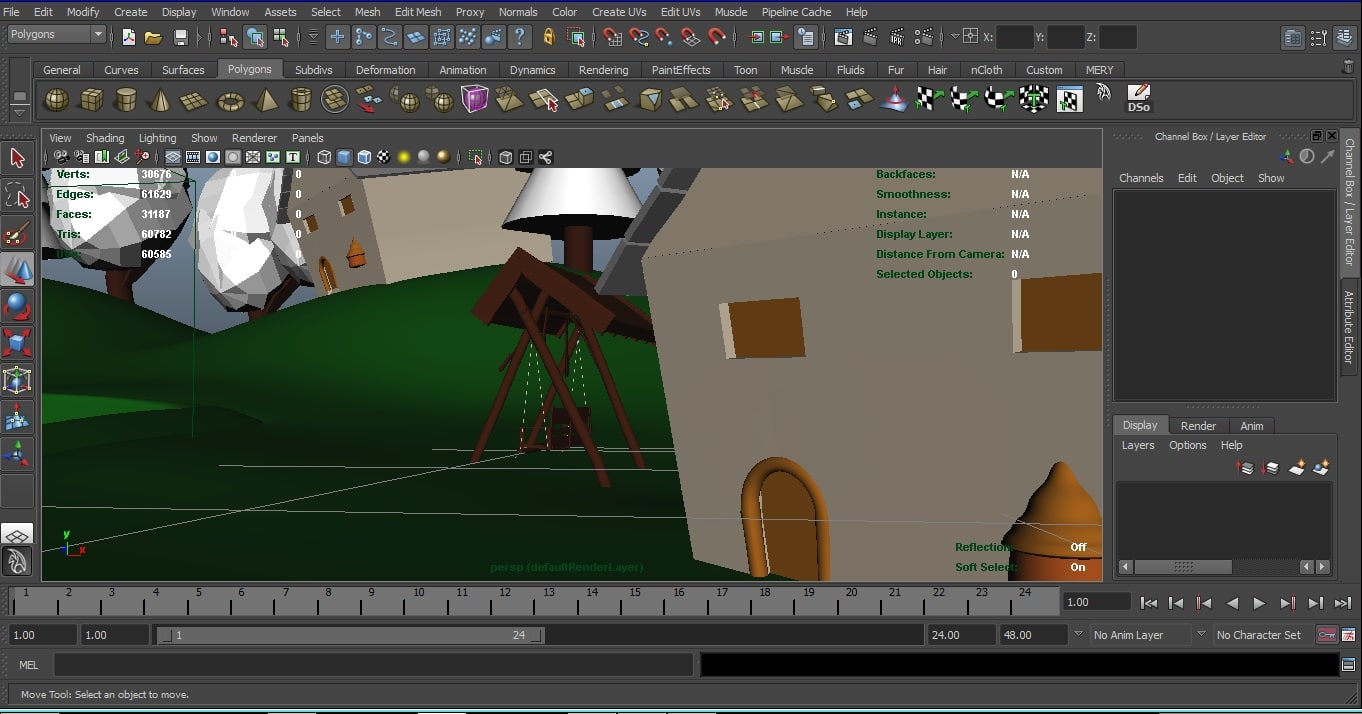Open the DSo script shelf button

[1138, 99]
